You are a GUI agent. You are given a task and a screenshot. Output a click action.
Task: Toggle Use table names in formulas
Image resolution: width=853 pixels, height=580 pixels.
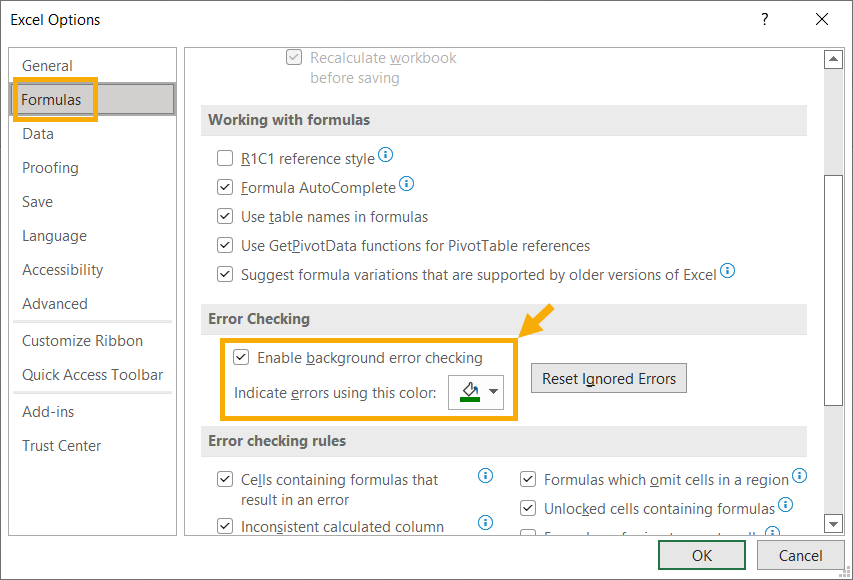point(225,217)
